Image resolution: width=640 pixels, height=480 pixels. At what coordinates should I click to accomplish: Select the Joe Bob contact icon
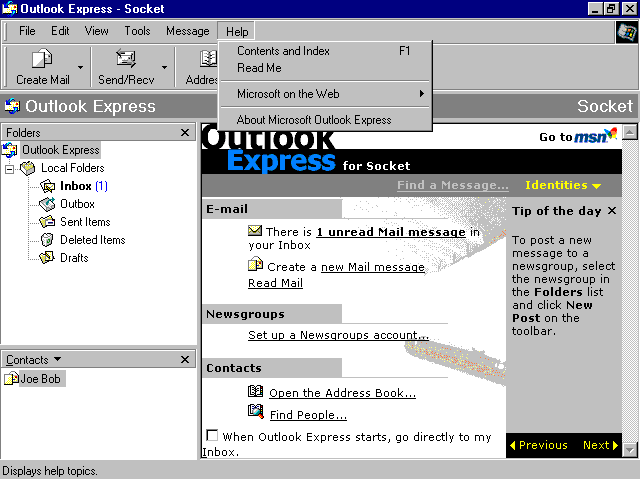tap(11, 378)
